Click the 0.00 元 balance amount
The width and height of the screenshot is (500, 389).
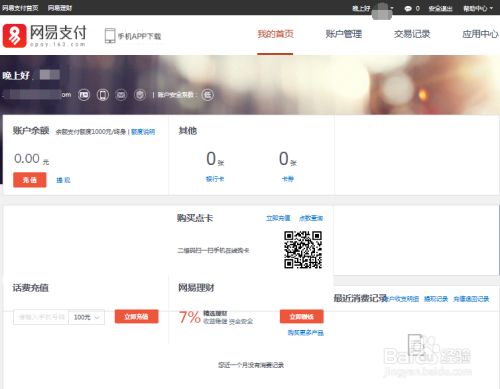click(x=31, y=159)
